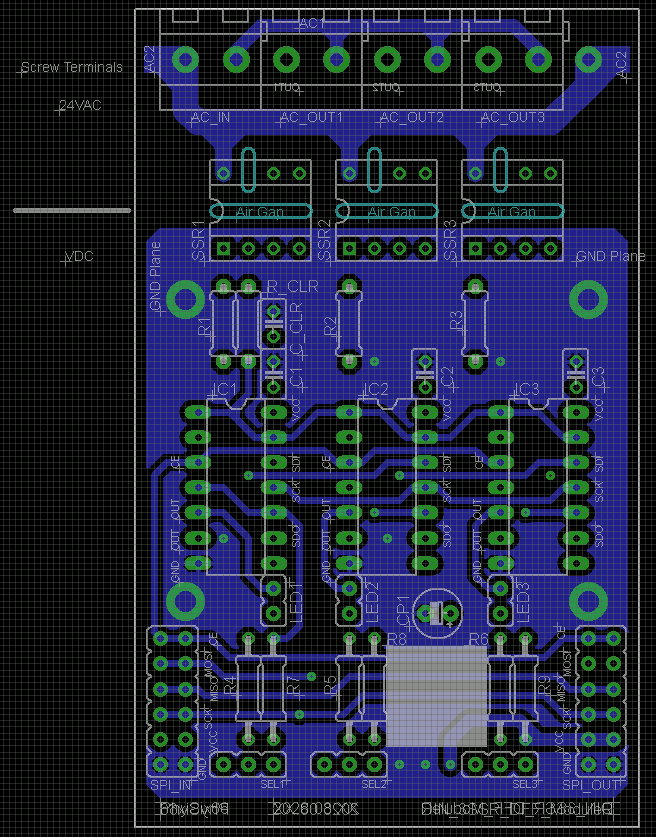The width and height of the screenshot is (656, 838).
Task: Select the 24VAC annotation text
Action: pyautogui.click(x=80, y=105)
